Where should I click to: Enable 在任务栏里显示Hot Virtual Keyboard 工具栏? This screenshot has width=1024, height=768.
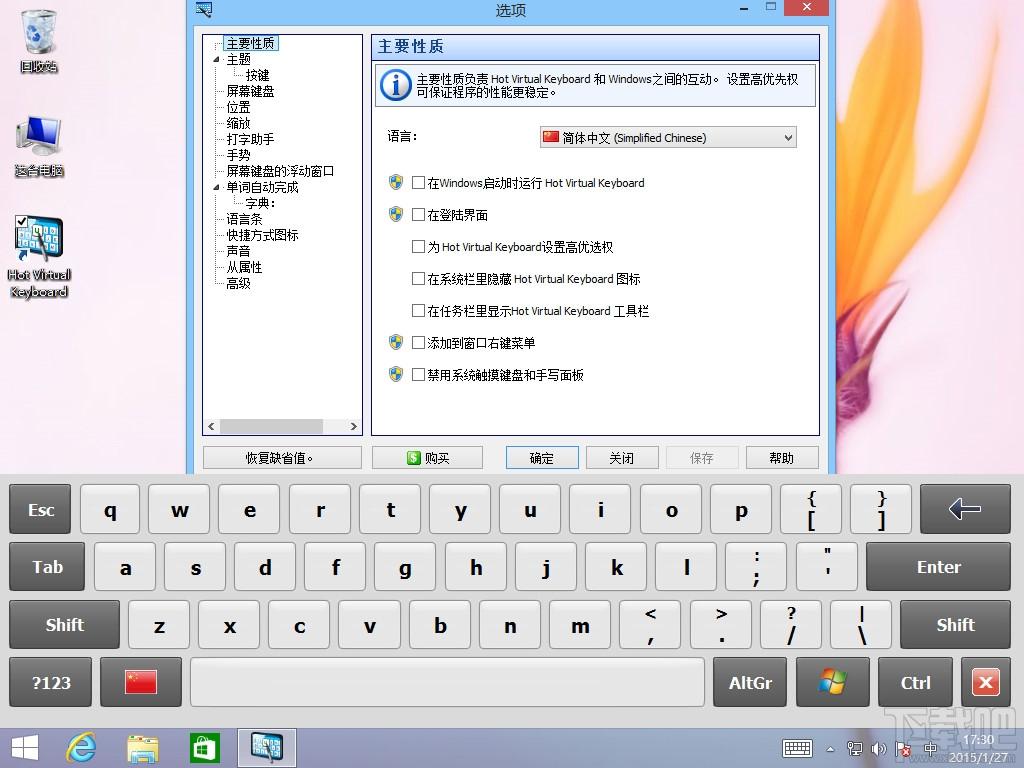click(419, 311)
